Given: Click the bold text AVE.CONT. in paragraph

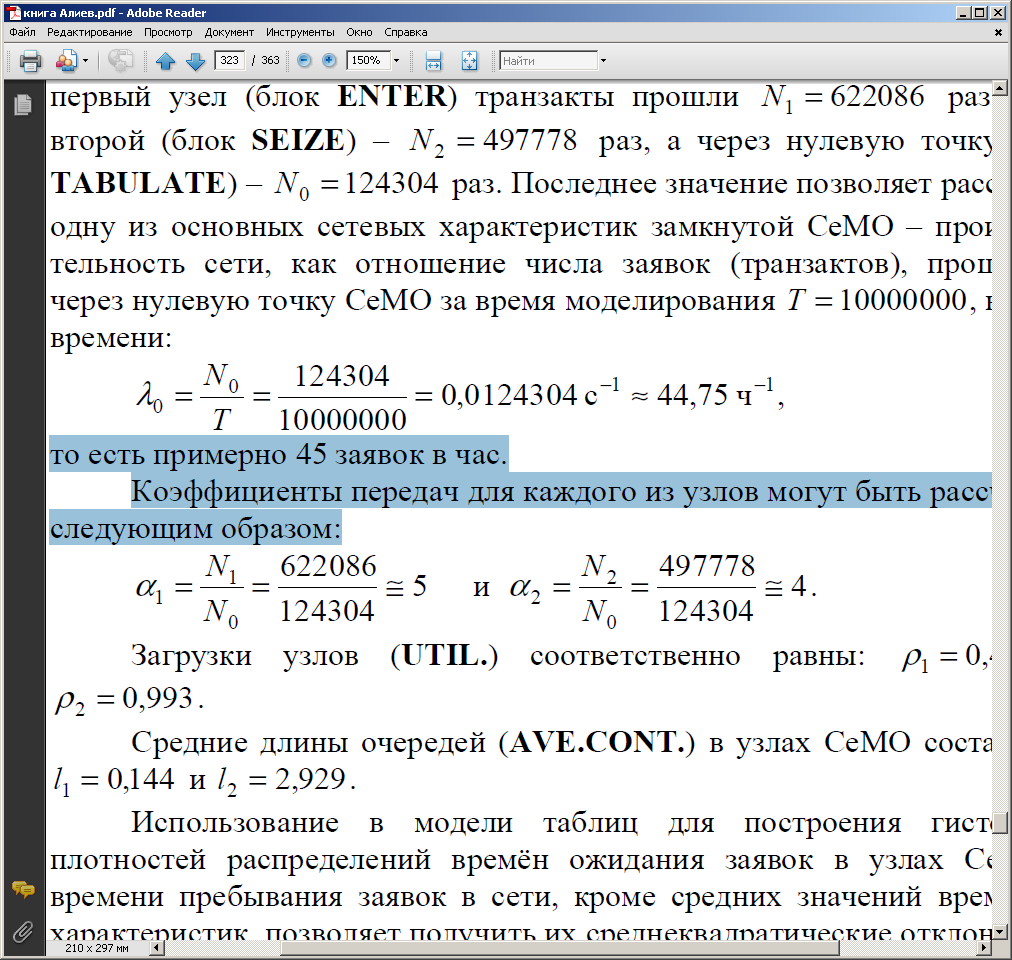Looking at the screenshot, I should tap(597, 742).
